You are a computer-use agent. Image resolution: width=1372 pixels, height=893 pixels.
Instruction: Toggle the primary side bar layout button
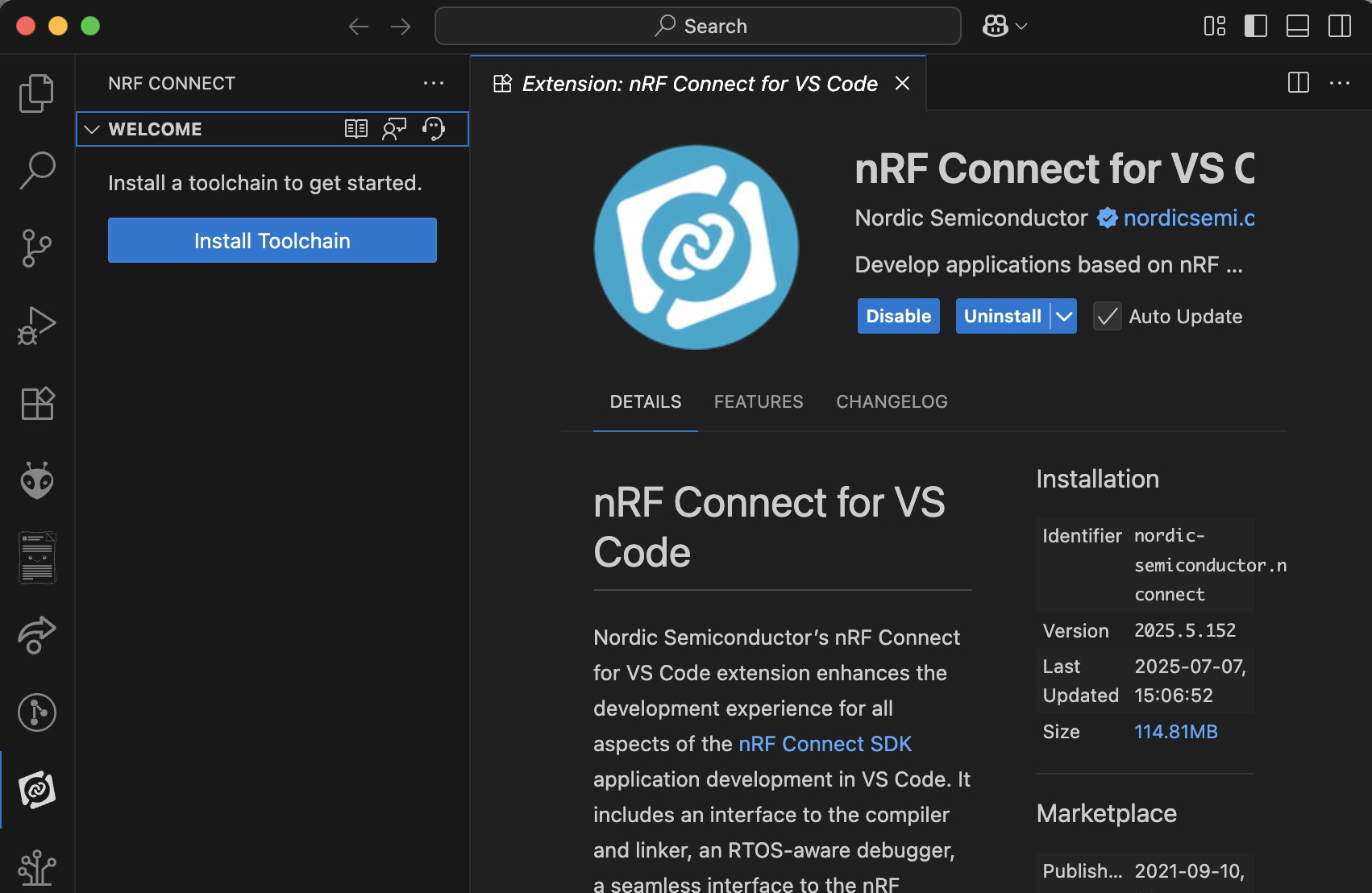click(x=1255, y=26)
